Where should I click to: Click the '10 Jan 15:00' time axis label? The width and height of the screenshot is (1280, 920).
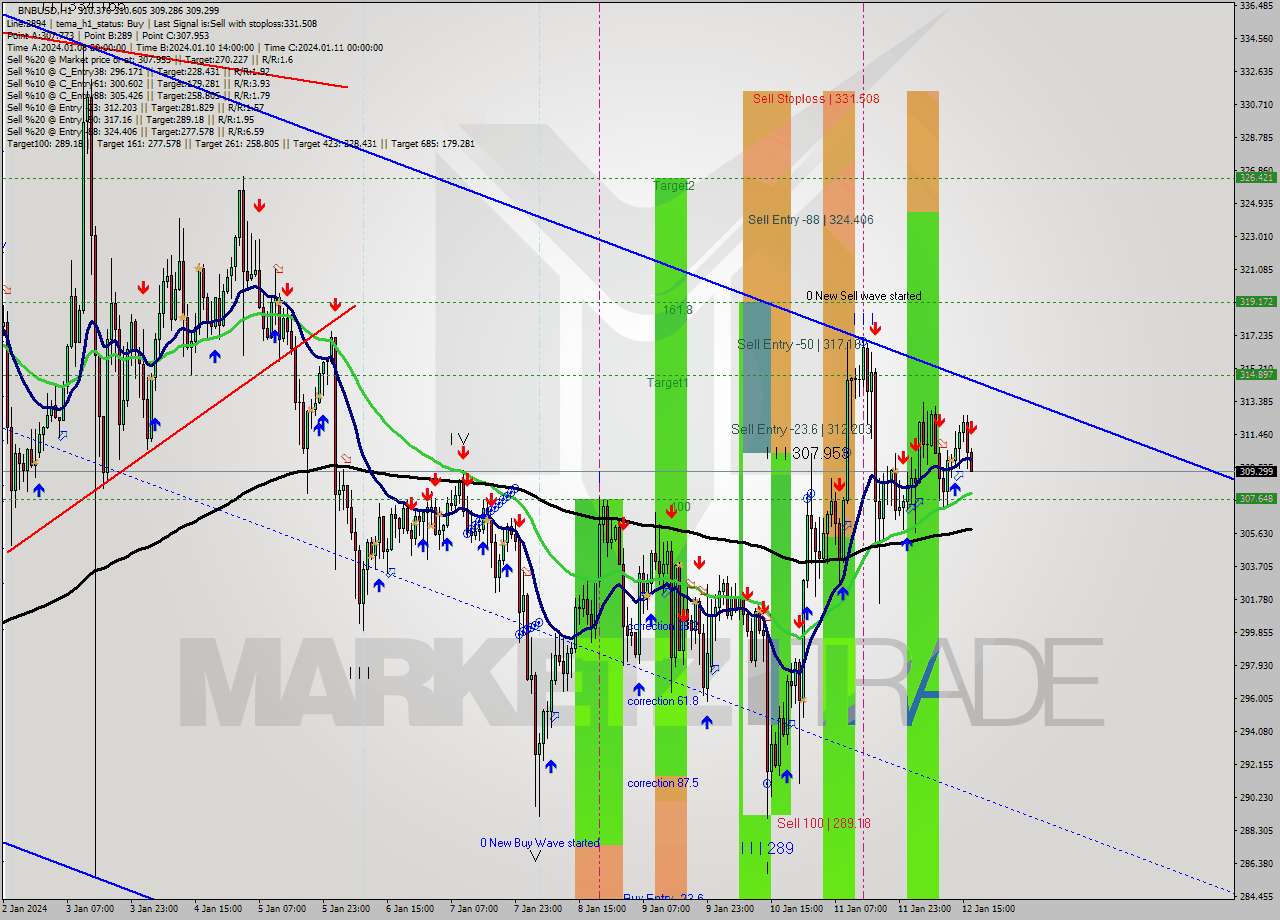pos(795,909)
